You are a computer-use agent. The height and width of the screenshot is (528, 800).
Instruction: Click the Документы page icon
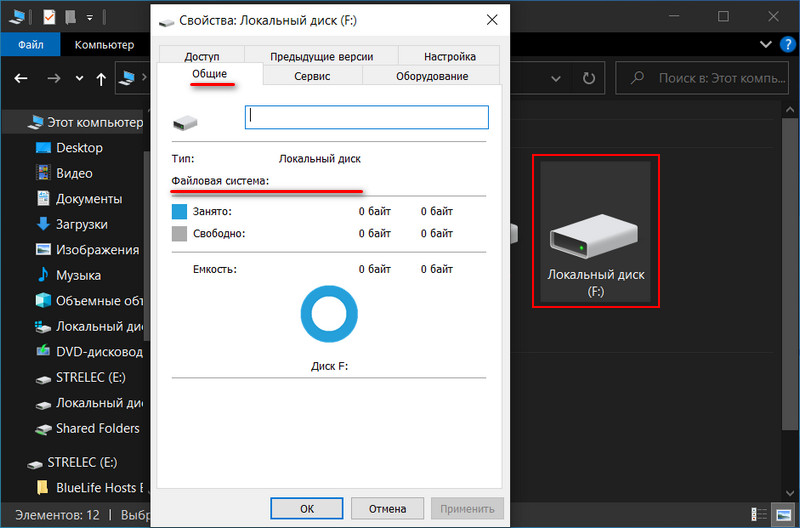(43, 198)
